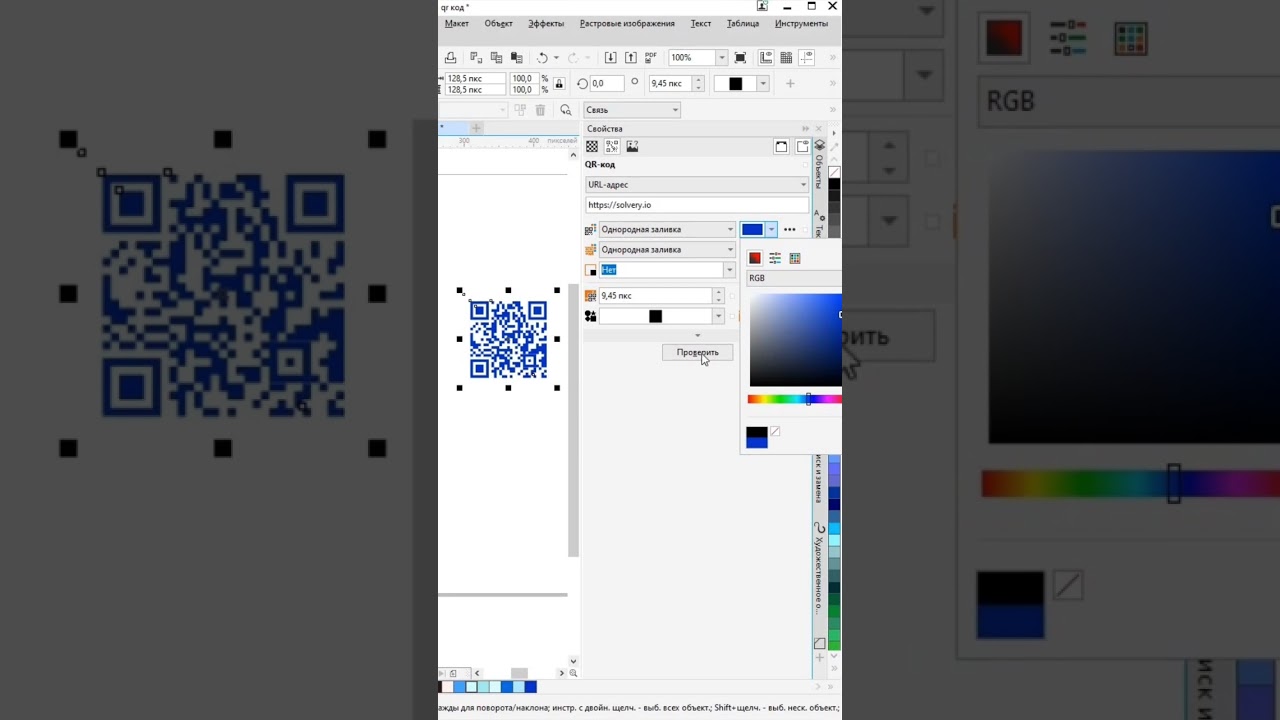The image size is (1280, 720).
Task: Select the QR code tab icon in Properties
Action: 612,146
